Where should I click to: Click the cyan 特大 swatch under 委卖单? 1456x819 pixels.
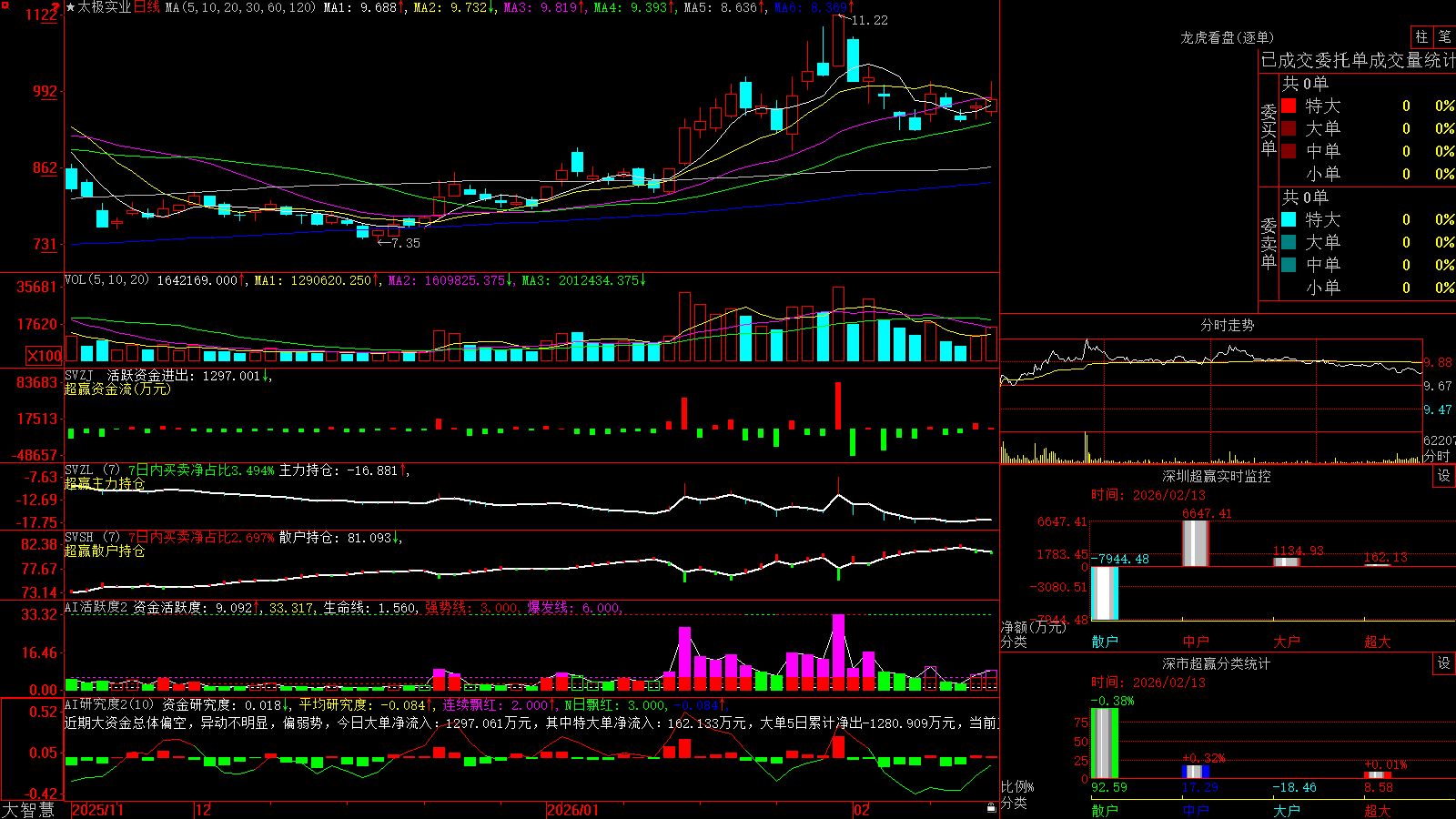coord(1289,219)
